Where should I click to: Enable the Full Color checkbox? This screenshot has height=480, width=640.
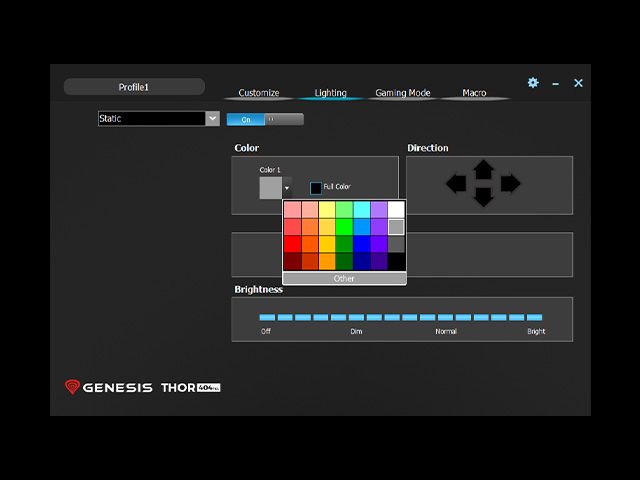coord(316,188)
